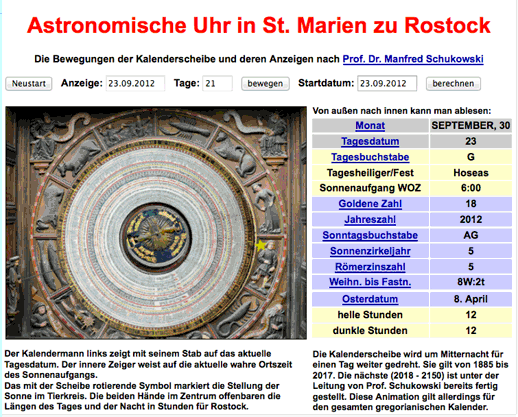Image resolution: width=518 pixels, height=417 pixels.
Task: Open the Sonnenzirkeljahr link
Action: (370, 251)
